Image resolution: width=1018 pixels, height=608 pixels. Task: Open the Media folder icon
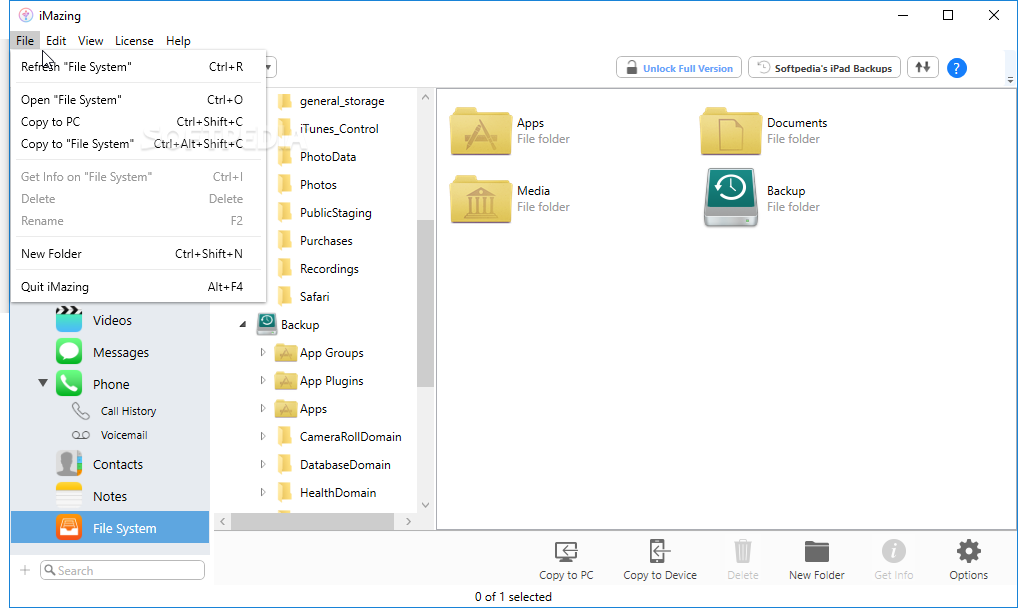pos(480,199)
